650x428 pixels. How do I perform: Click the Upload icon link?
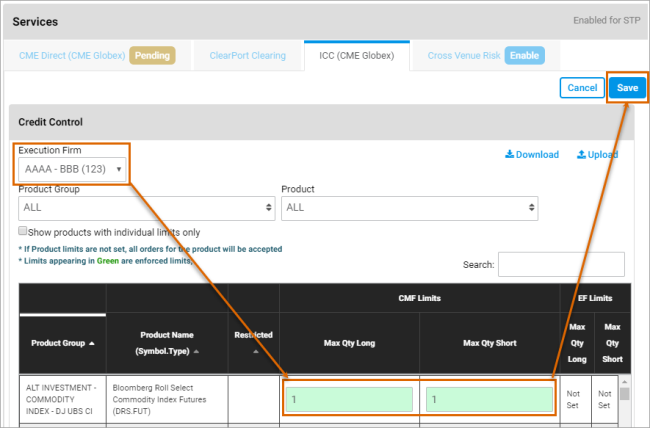tap(596, 155)
